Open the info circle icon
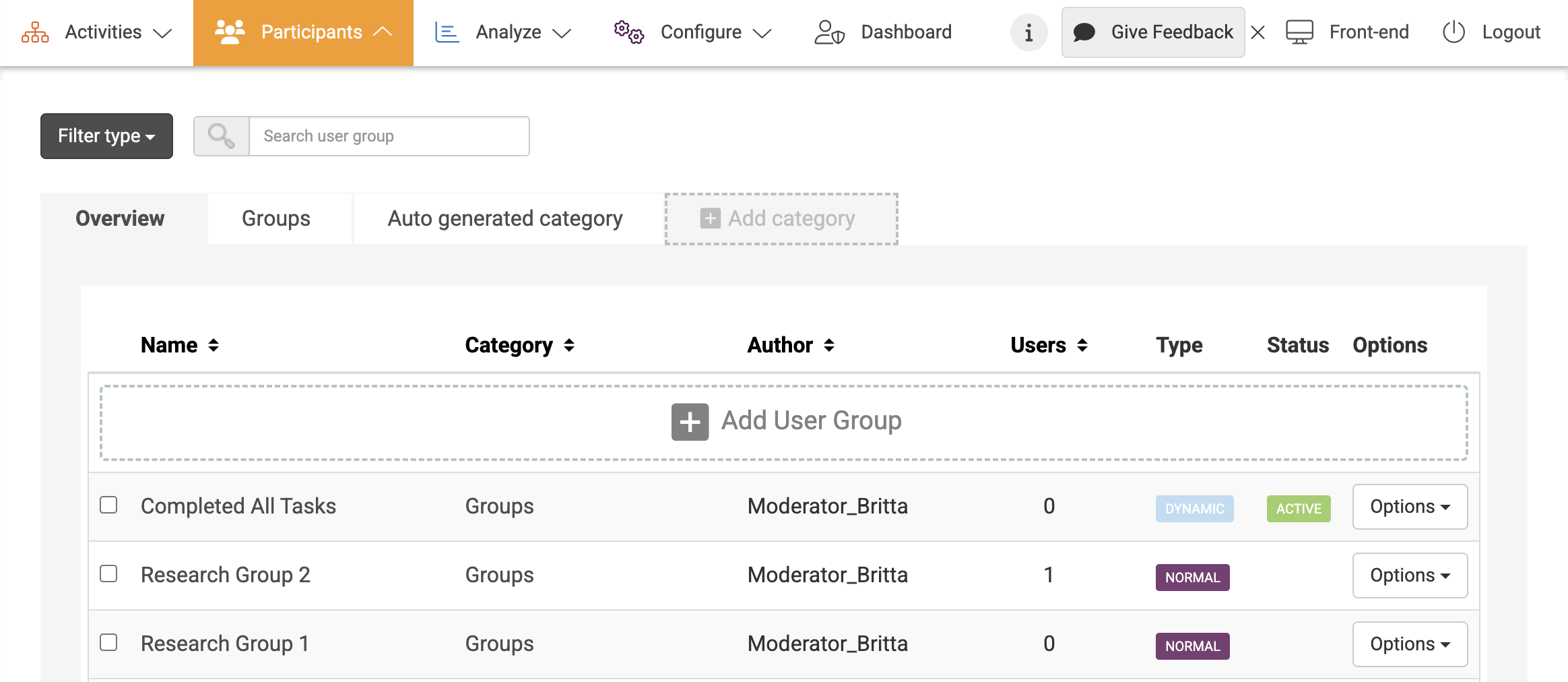The height and width of the screenshot is (682, 1568). click(x=1028, y=32)
